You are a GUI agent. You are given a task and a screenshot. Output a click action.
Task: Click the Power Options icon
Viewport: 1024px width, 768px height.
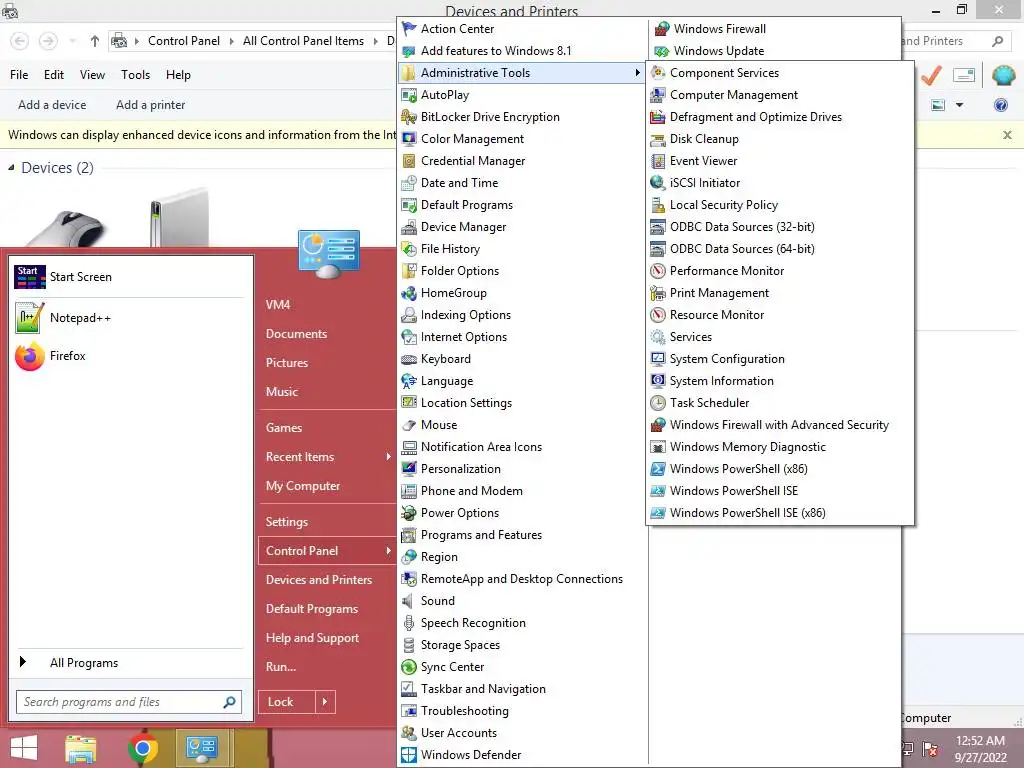(409, 513)
